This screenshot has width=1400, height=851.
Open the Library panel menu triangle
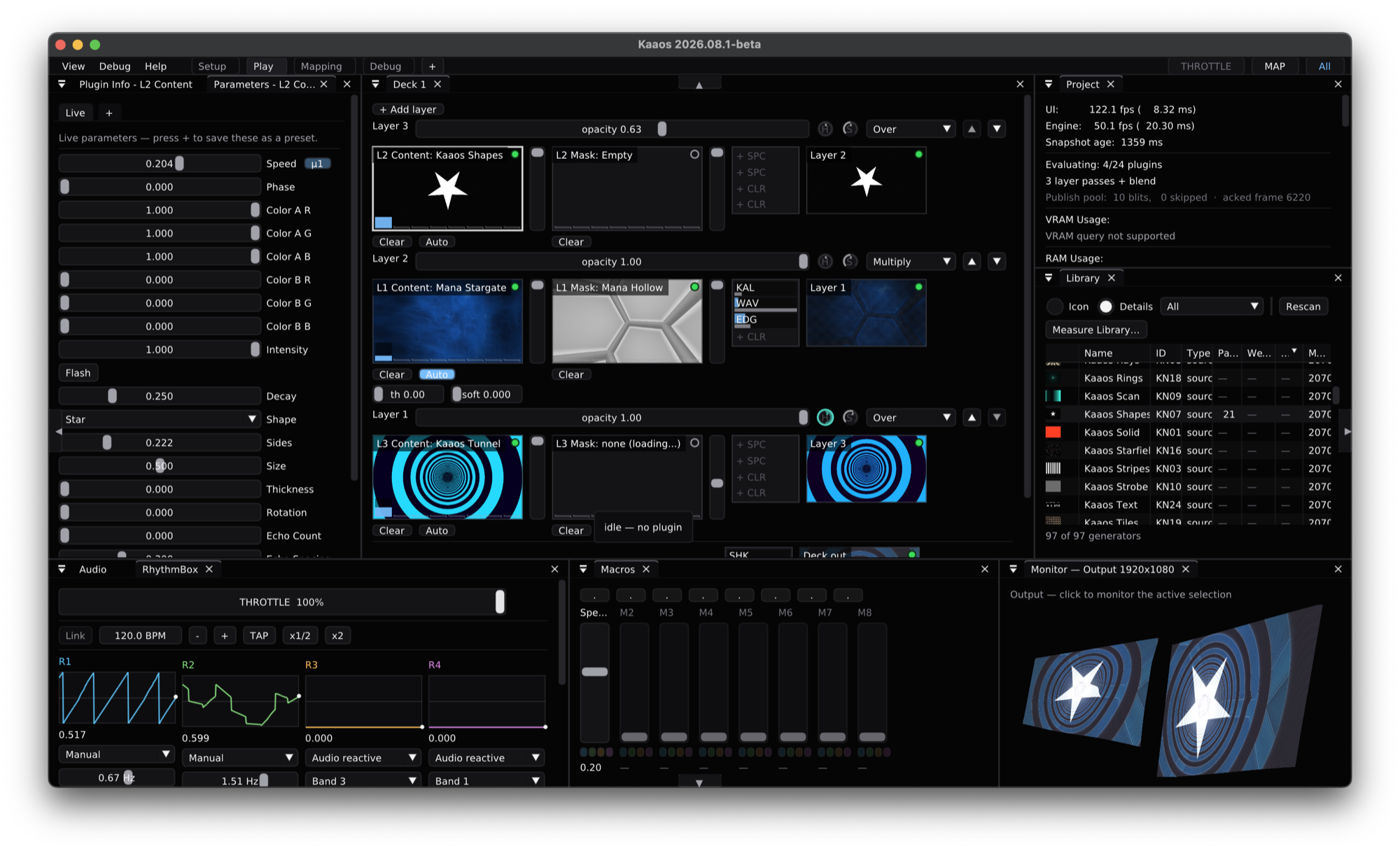pos(1049,278)
